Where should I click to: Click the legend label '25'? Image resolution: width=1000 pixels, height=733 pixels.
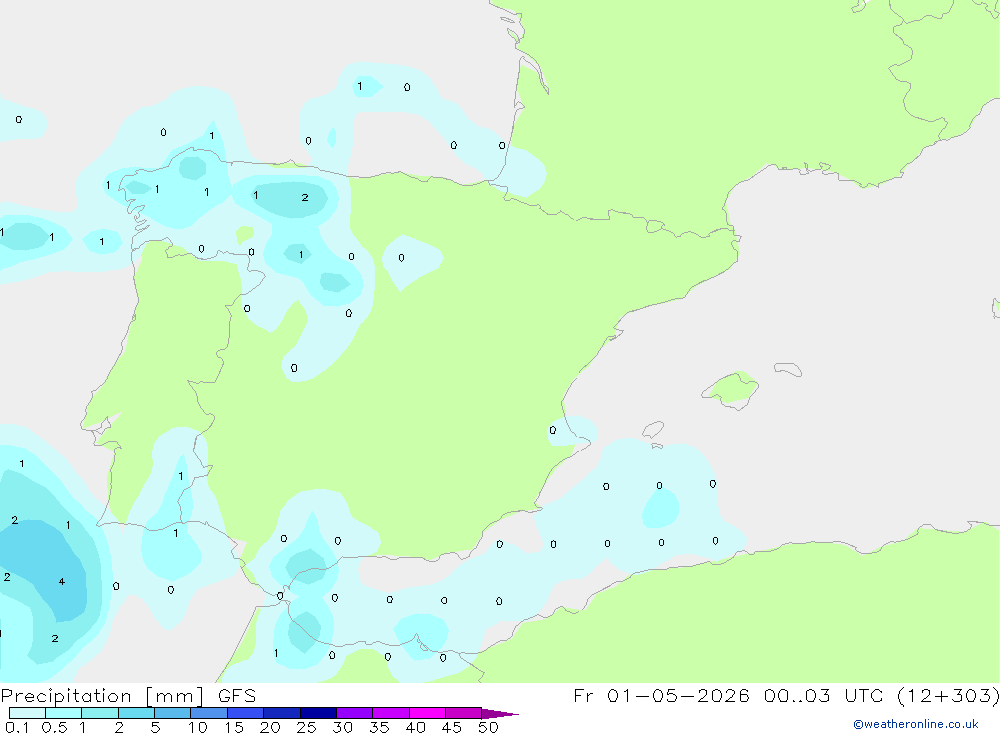[x=306, y=727]
